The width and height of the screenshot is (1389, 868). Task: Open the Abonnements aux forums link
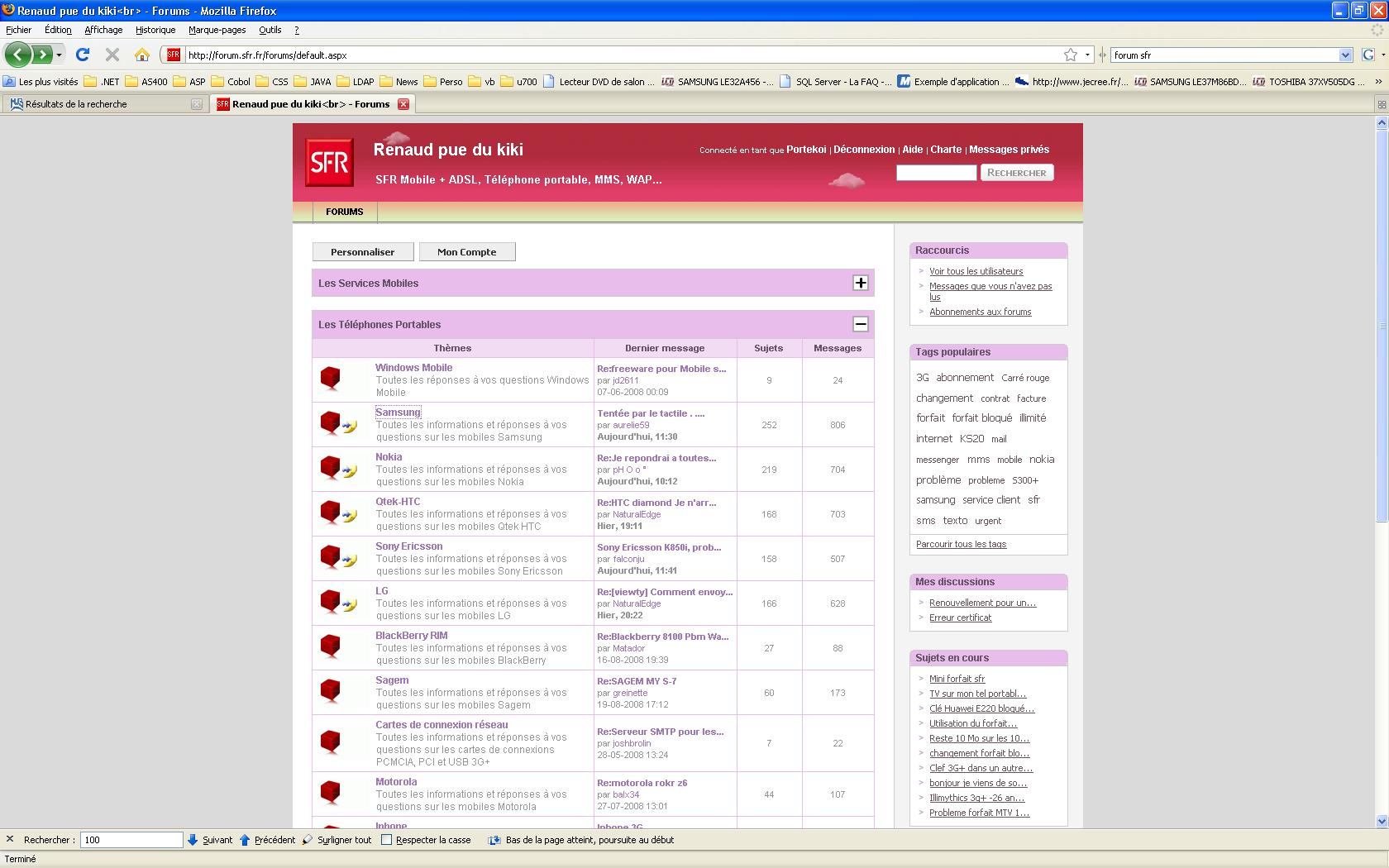tap(980, 312)
